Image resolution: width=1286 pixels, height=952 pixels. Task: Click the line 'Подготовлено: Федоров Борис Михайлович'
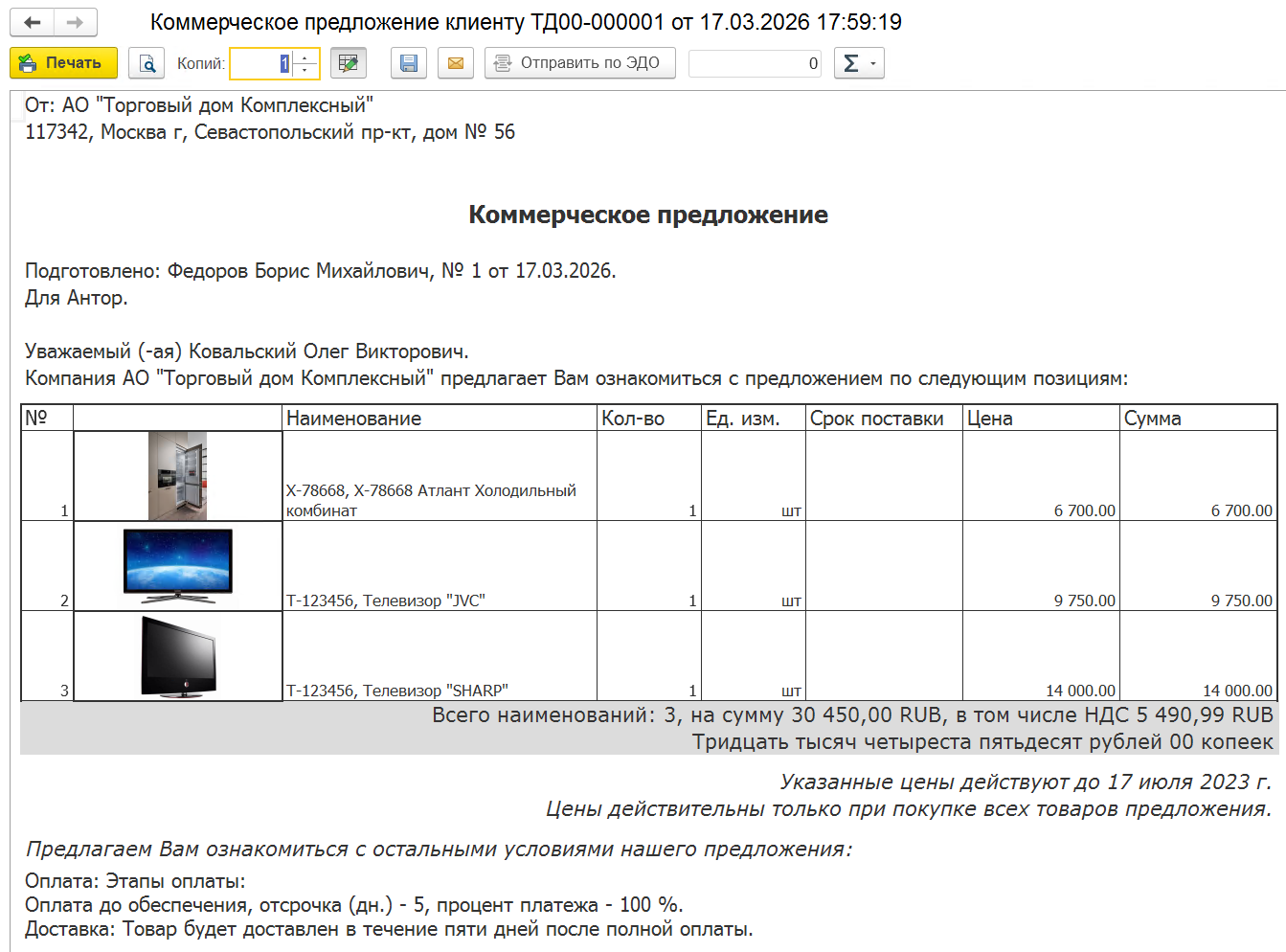(321, 271)
